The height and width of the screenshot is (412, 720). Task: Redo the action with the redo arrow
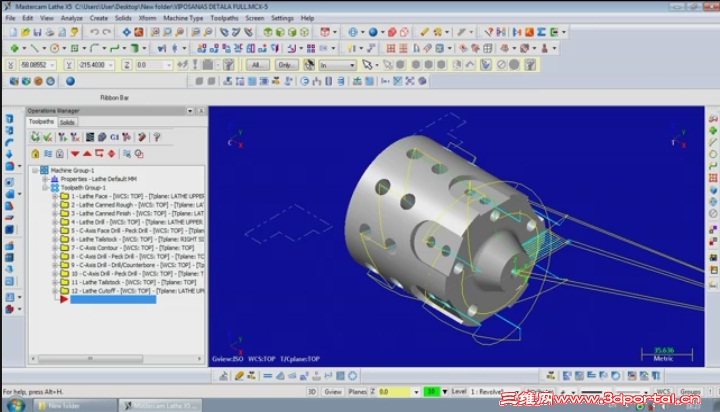click(107, 32)
